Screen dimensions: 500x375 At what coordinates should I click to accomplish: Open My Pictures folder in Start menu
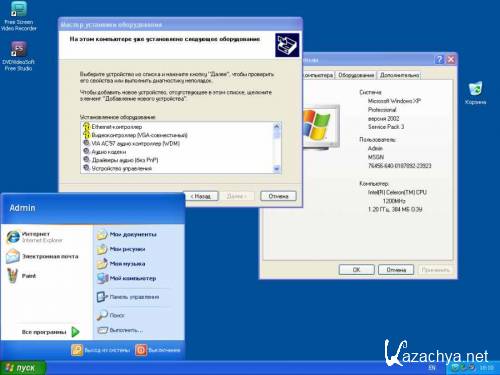click(x=121, y=249)
